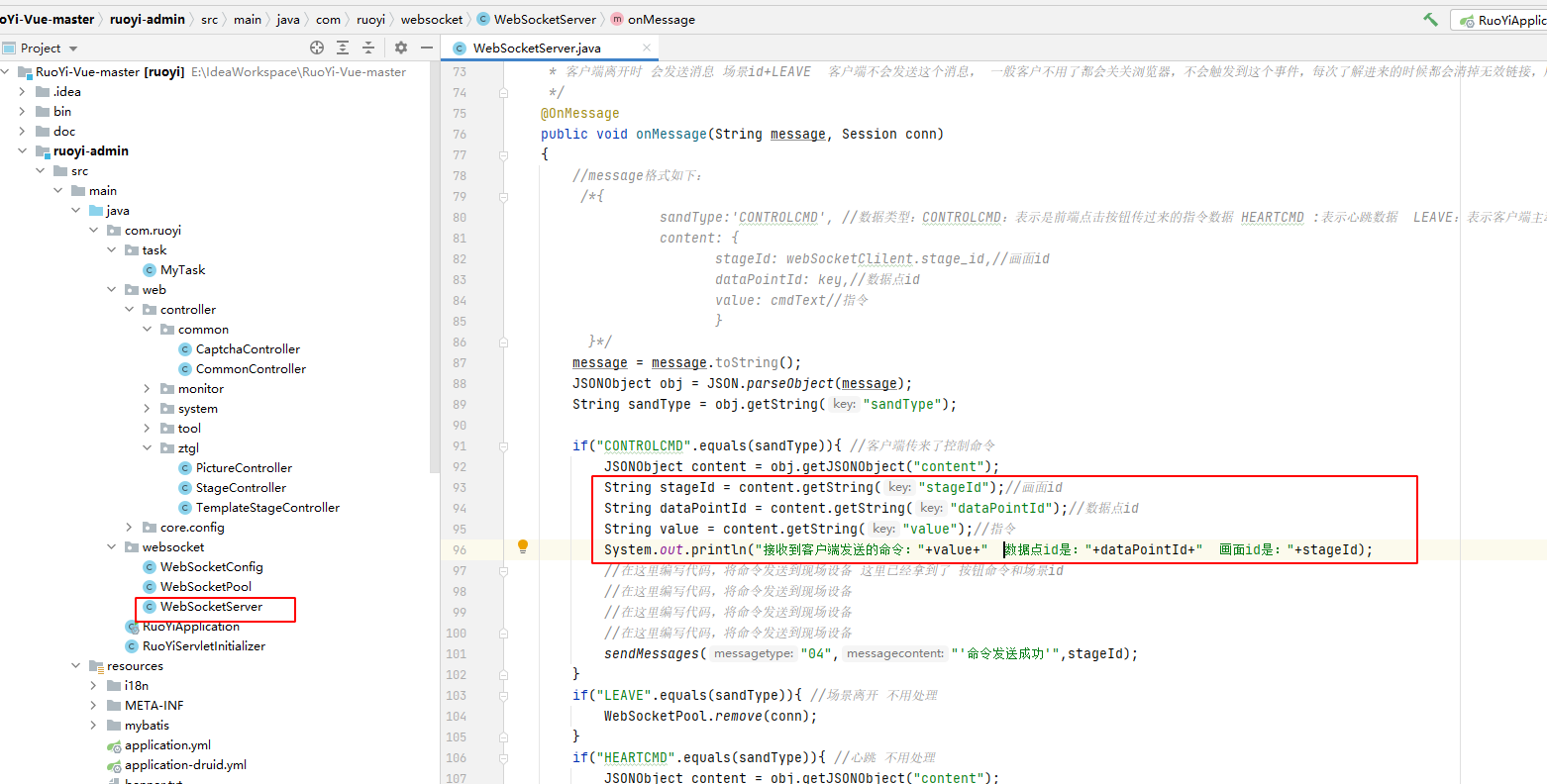Click the yellow lightbulb intention icon

coord(523,546)
